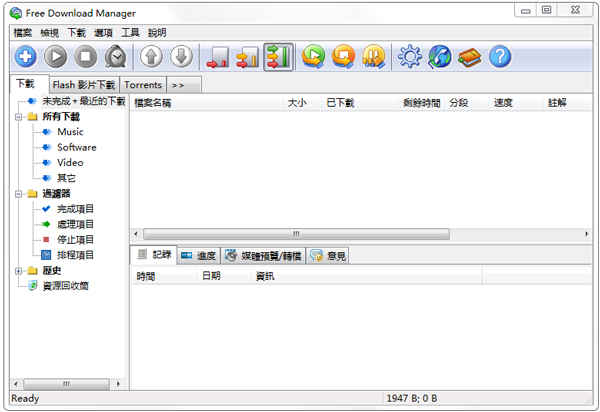Screen dimensions: 600x412
Task: Start selected downloads with play icon
Action: pyautogui.click(x=56, y=57)
